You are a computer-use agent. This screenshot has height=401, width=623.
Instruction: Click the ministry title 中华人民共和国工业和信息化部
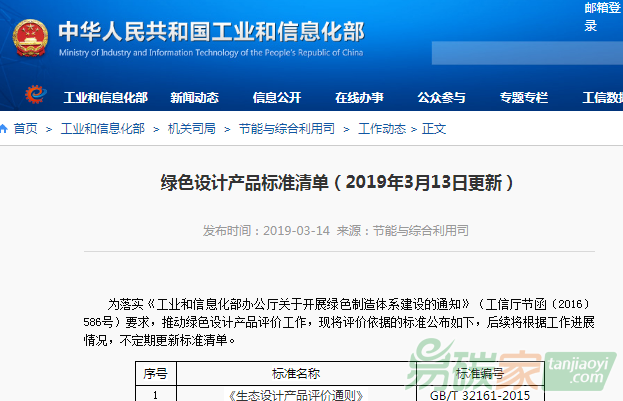[x=211, y=32]
